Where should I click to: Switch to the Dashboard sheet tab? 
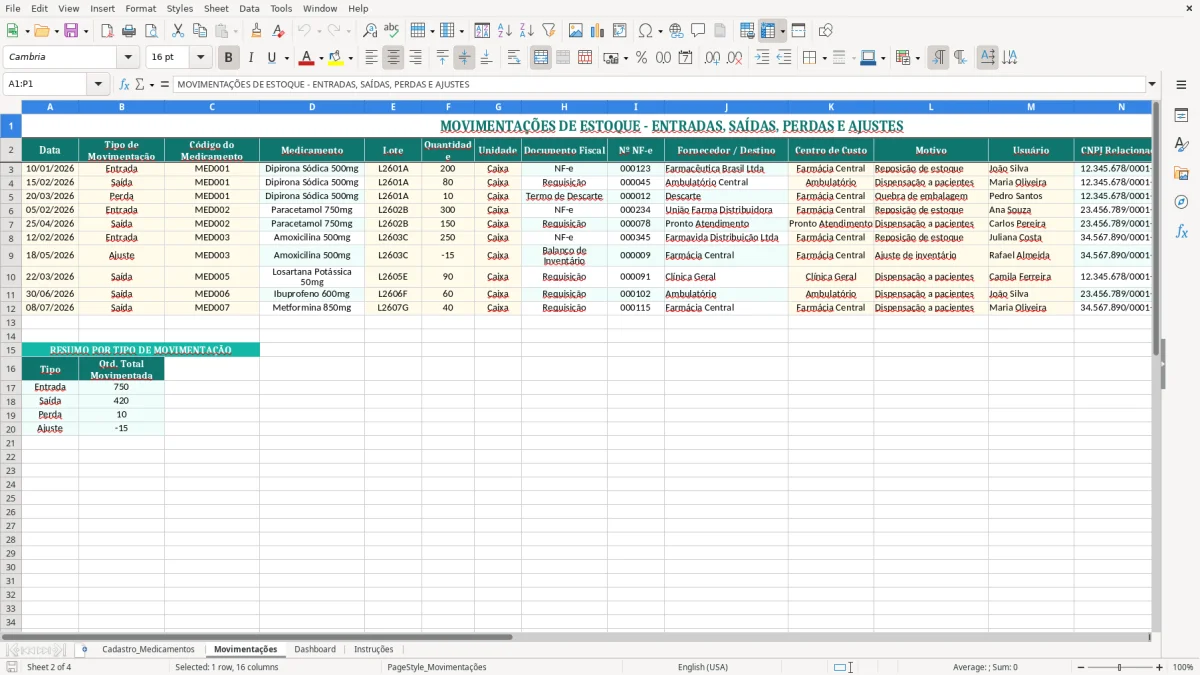[315, 650]
